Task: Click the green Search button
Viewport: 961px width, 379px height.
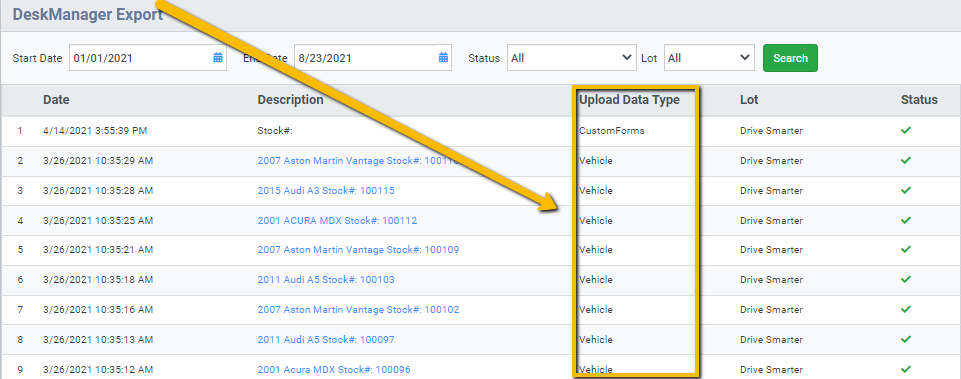Action: click(790, 58)
